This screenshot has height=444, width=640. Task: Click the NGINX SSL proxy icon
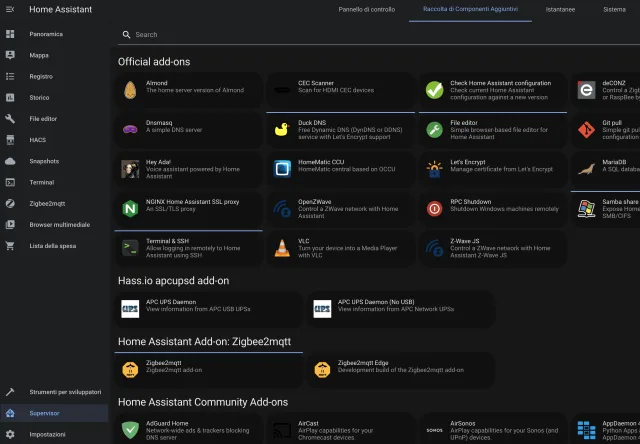click(x=130, y=208)
